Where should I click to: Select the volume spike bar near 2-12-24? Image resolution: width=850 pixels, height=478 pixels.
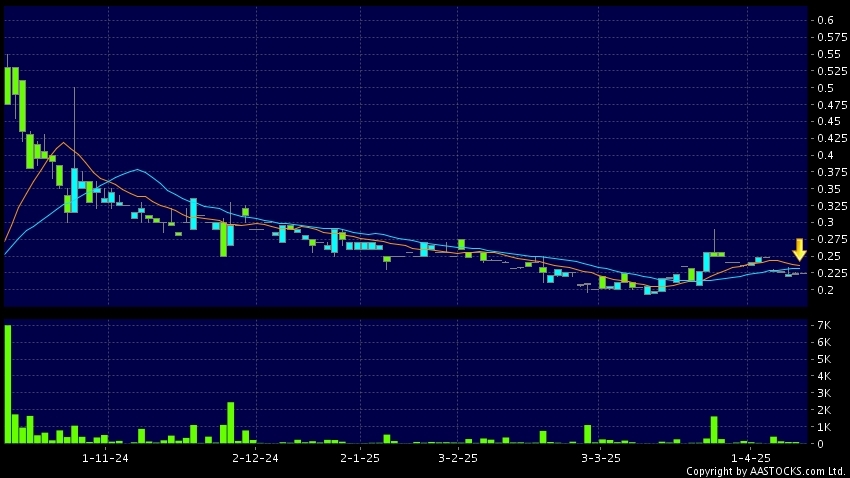pos(230,423)
